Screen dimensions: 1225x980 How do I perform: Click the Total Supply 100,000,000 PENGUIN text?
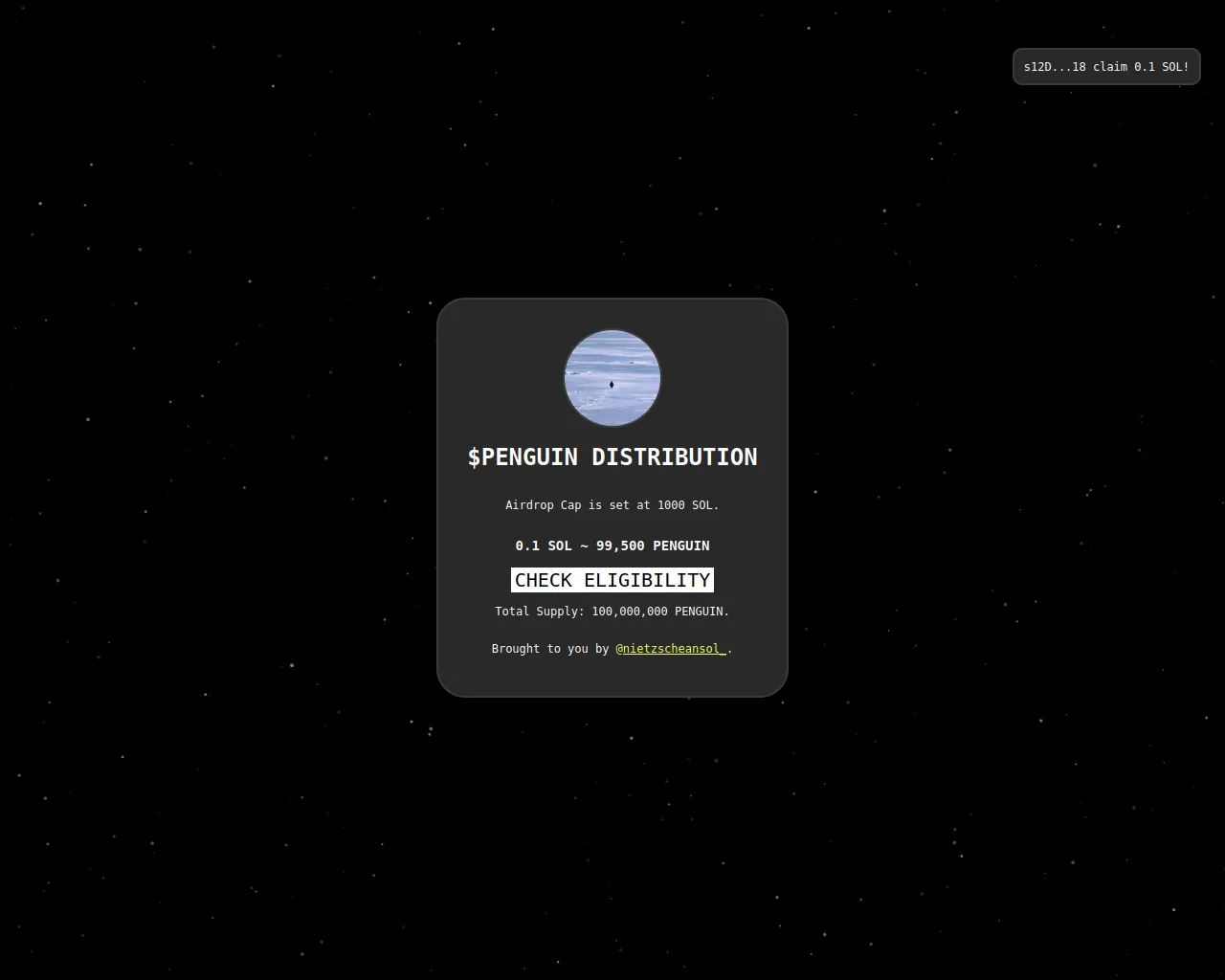tap(612, 612)
